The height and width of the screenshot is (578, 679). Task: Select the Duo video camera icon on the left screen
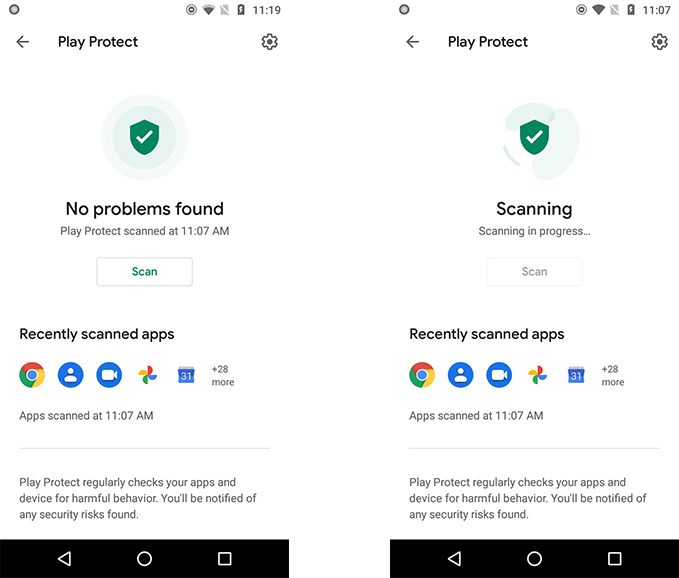(x=109, y=375)
